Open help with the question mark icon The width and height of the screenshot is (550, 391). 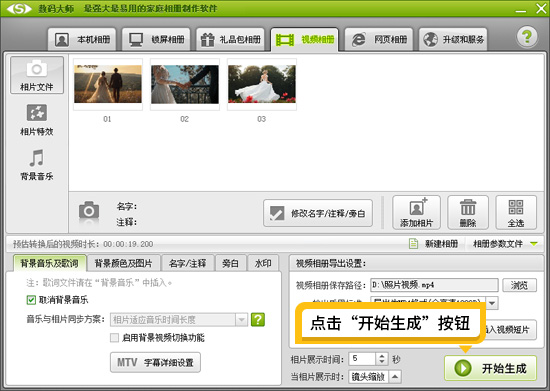click(x=526, y=37)
